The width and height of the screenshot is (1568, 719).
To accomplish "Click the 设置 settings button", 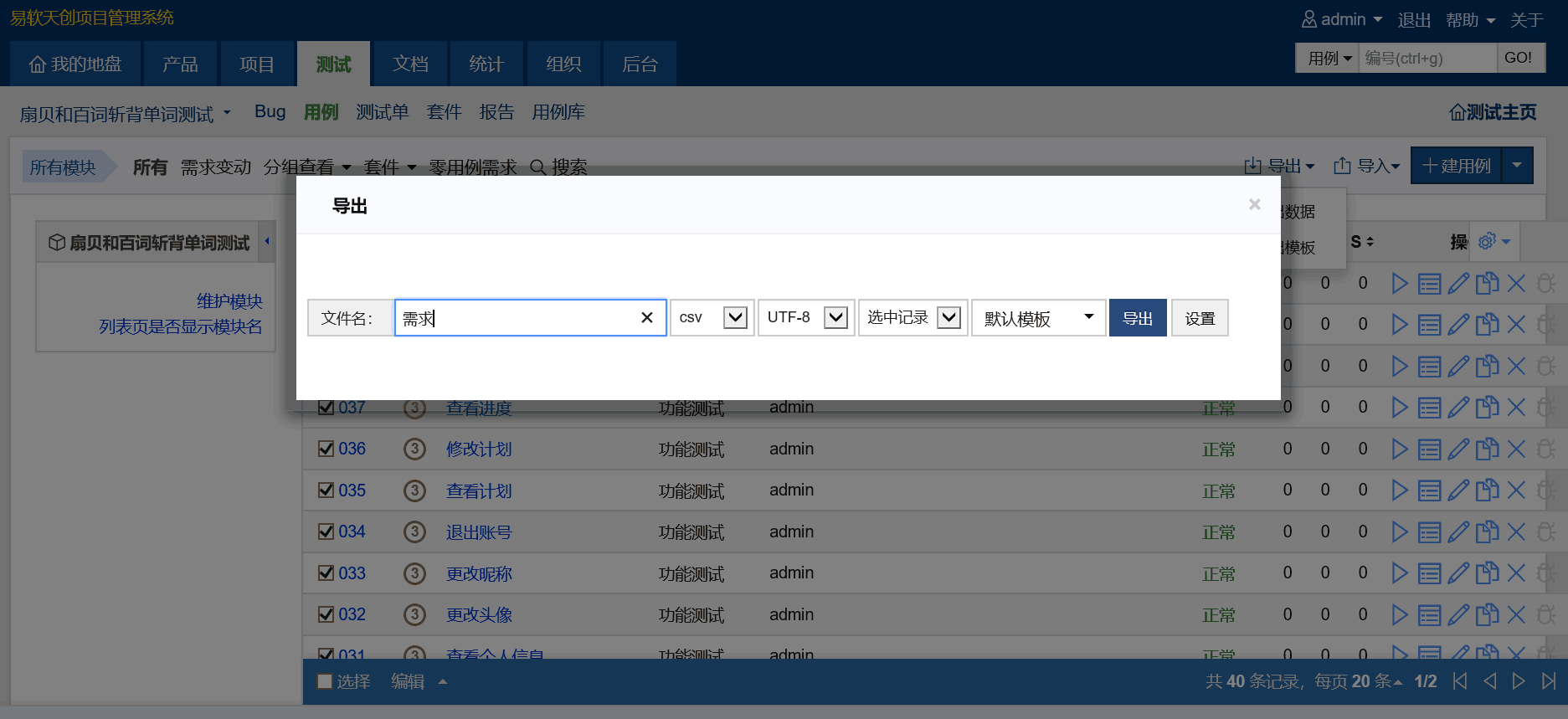I will [x=1199, y=318].
